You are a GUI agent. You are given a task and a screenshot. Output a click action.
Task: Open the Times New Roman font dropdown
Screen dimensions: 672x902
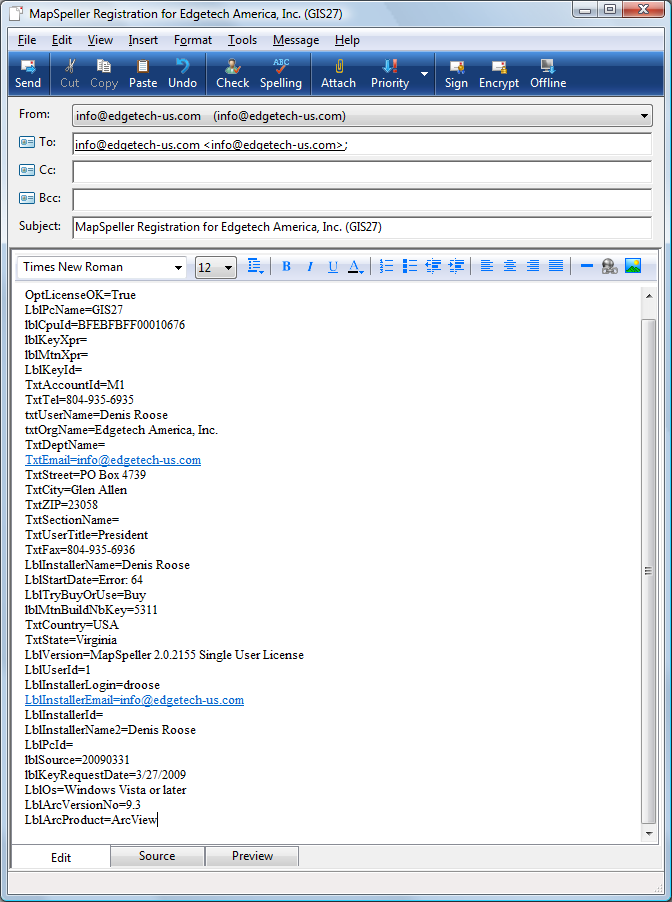[x=178, y=267]
